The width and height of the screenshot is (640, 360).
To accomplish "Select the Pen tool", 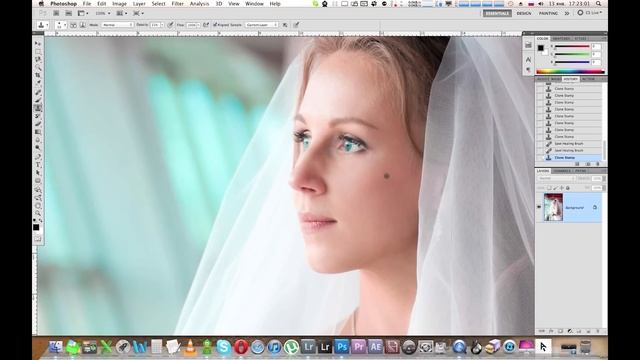I will point(38,157).
